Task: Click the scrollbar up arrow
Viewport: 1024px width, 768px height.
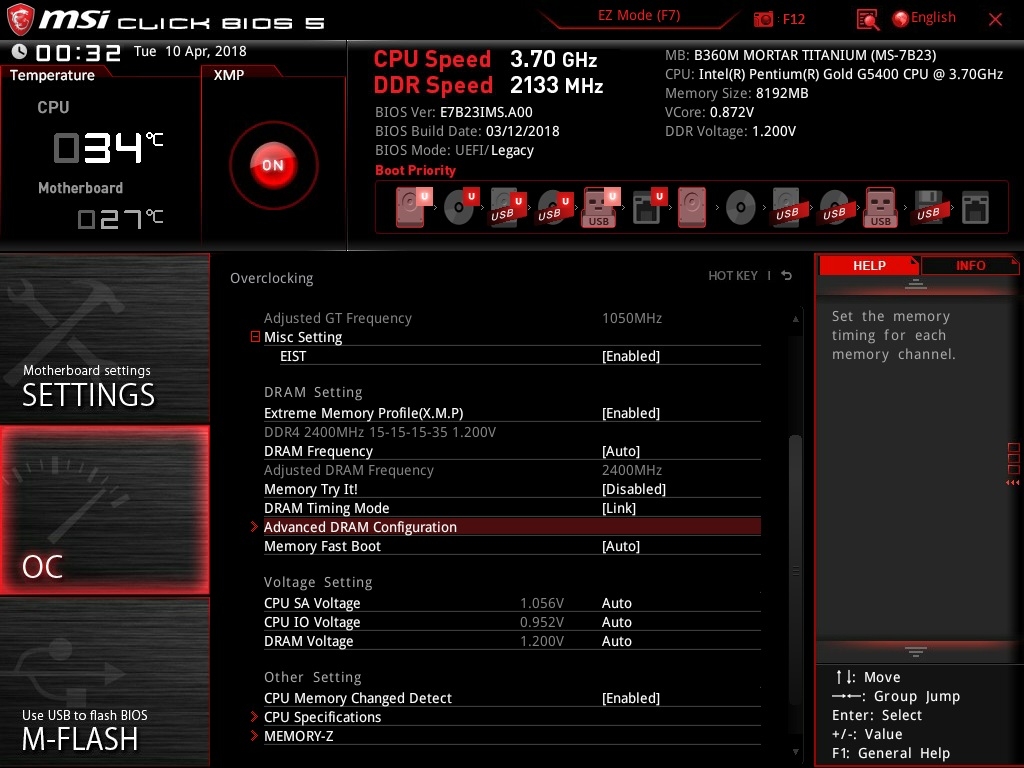Action: [x=795, y=319]
